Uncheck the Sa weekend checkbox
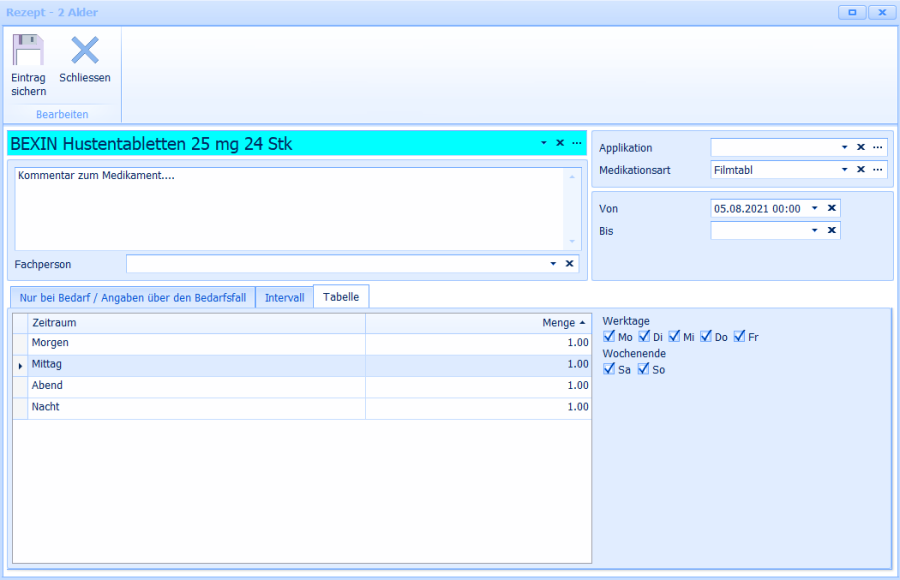 [609, 369]
